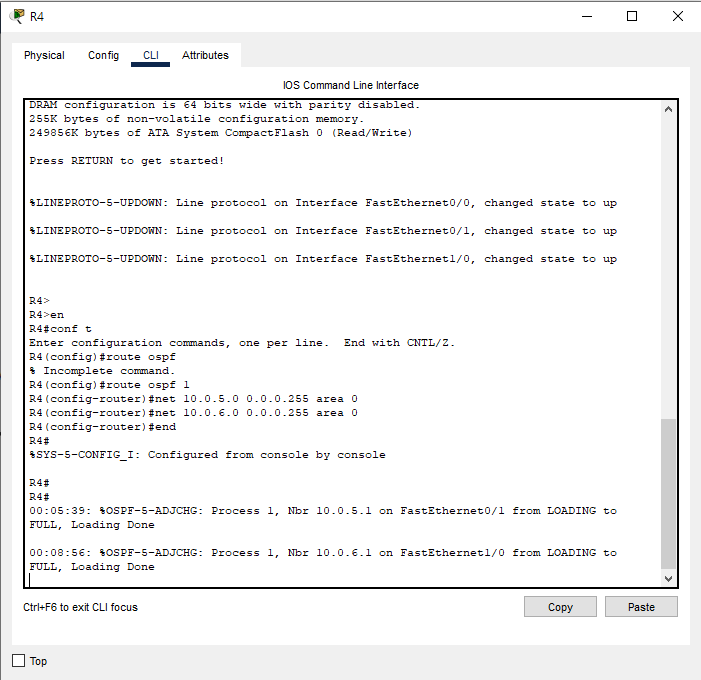Click the Packet Tracer icon in title bar
Screen dimensions: 701x680
(x=17, y=16)
